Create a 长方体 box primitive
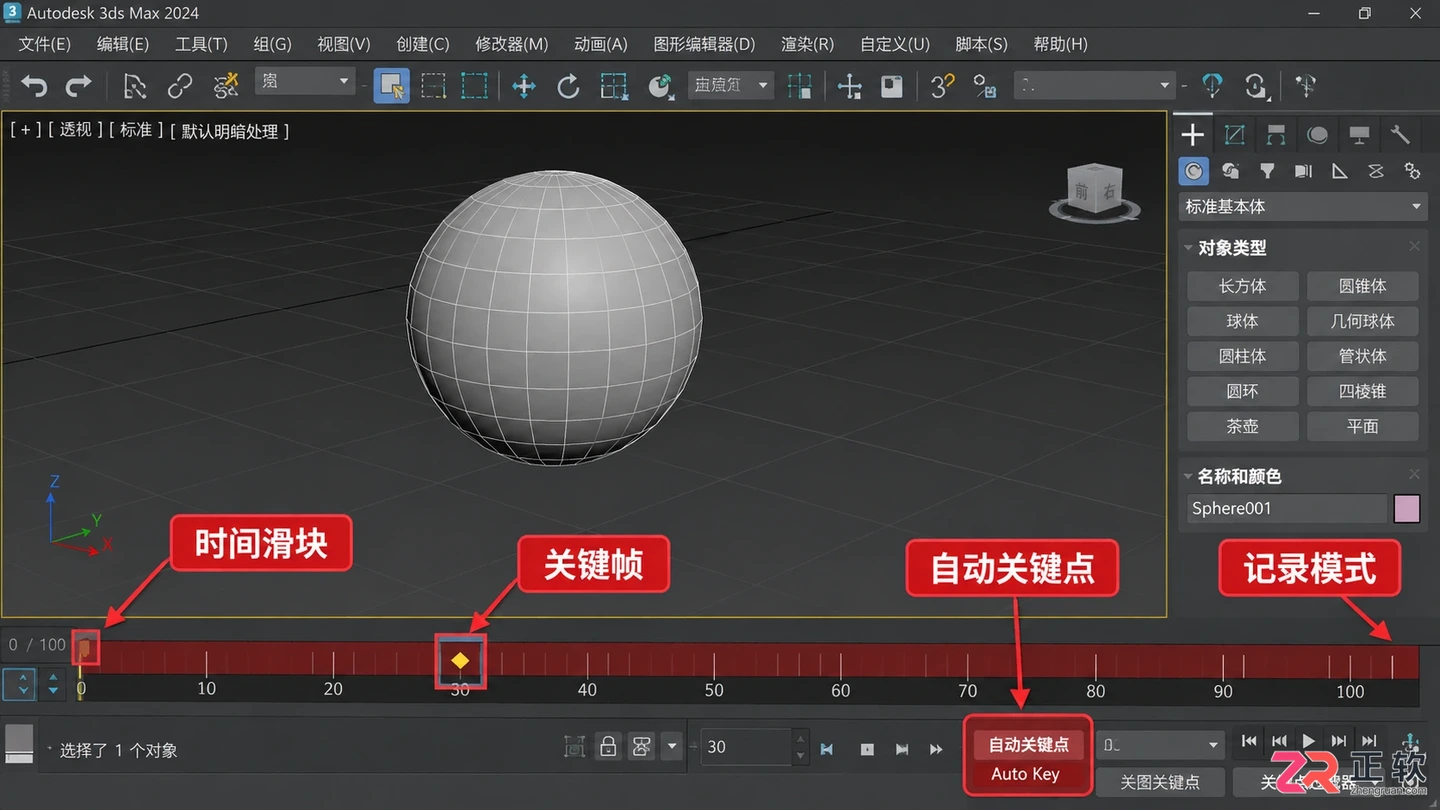Screen dimensions: 1440x810 click(x=1243, y=286)
